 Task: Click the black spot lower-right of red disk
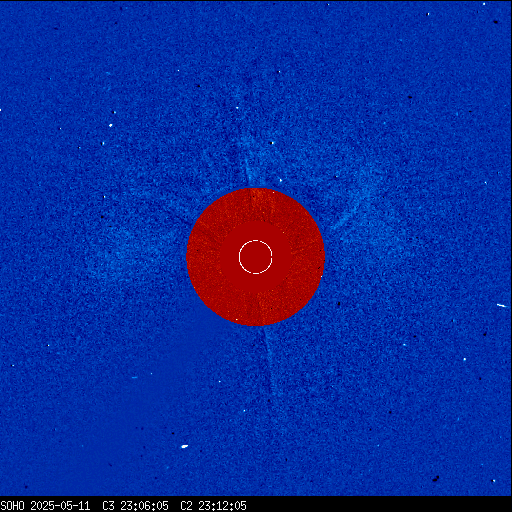click(339, 304)
